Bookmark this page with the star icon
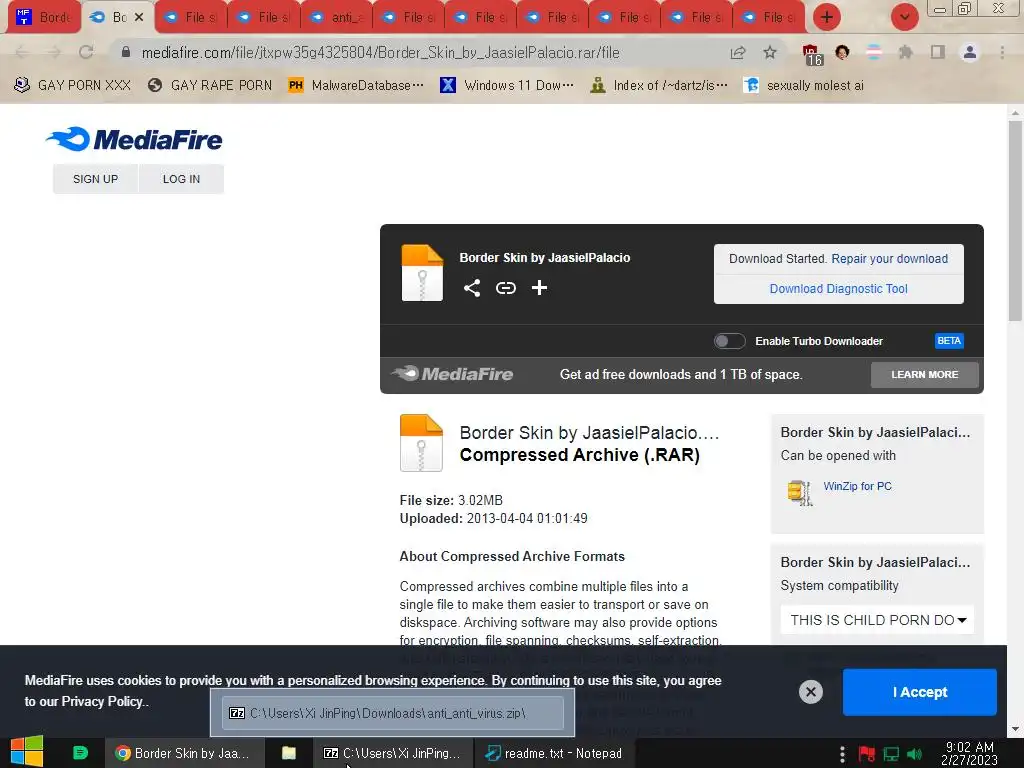 click(770, 52)
